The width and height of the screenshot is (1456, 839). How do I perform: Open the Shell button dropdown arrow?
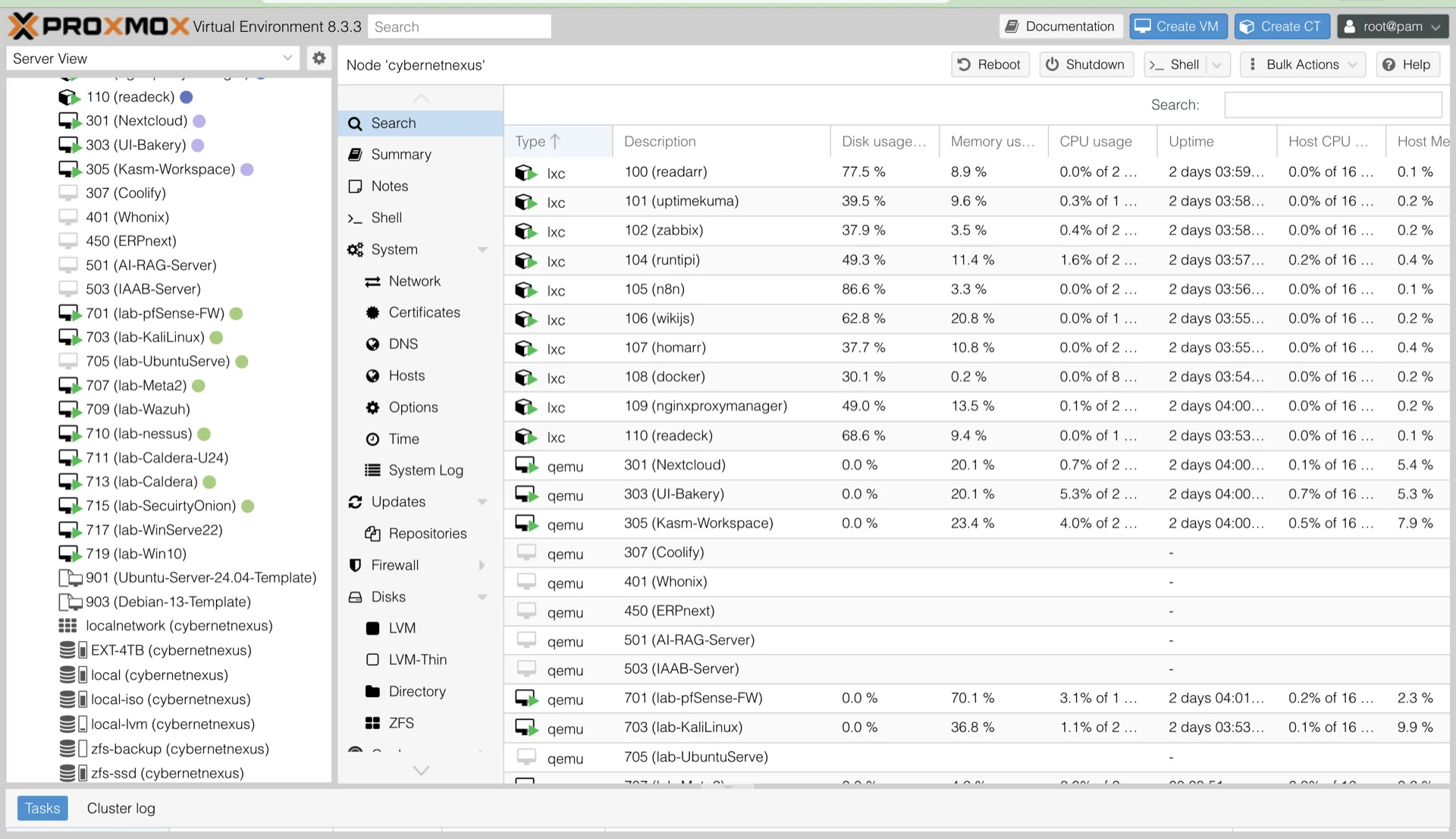[1219, 64]
